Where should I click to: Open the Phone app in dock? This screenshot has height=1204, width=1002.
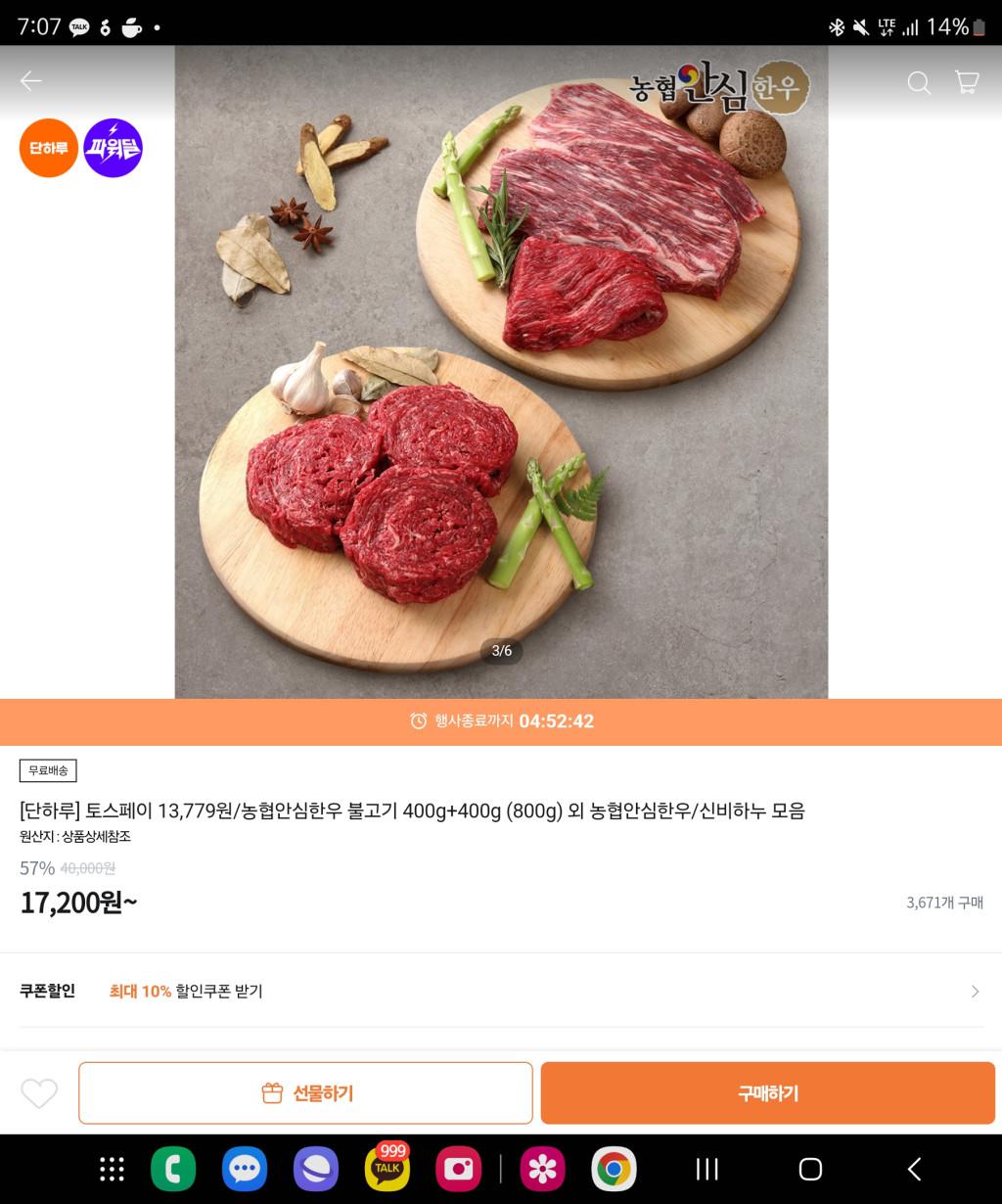pos(173,1169)
